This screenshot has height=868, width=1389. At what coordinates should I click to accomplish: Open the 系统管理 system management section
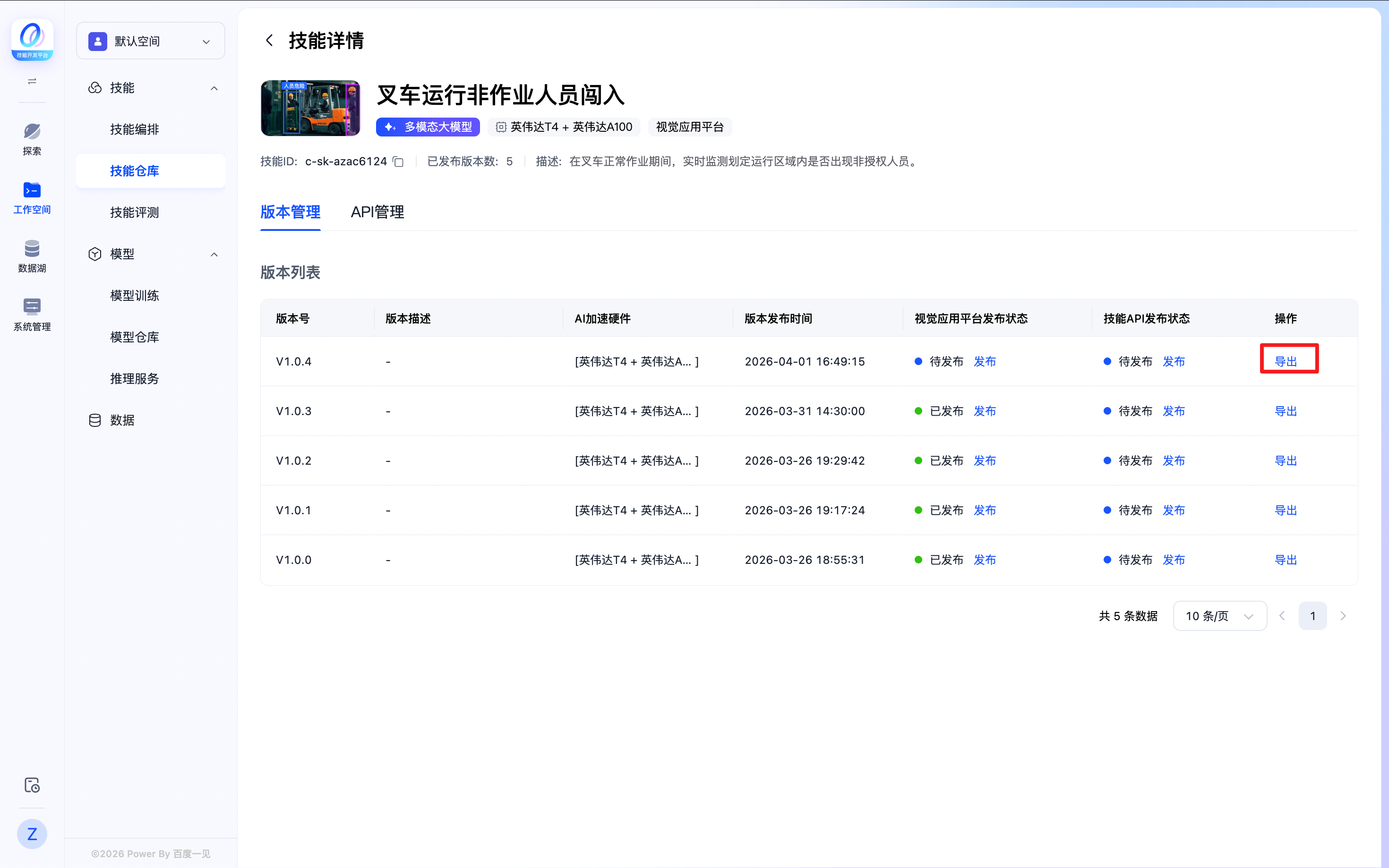[x=32, y=315]
